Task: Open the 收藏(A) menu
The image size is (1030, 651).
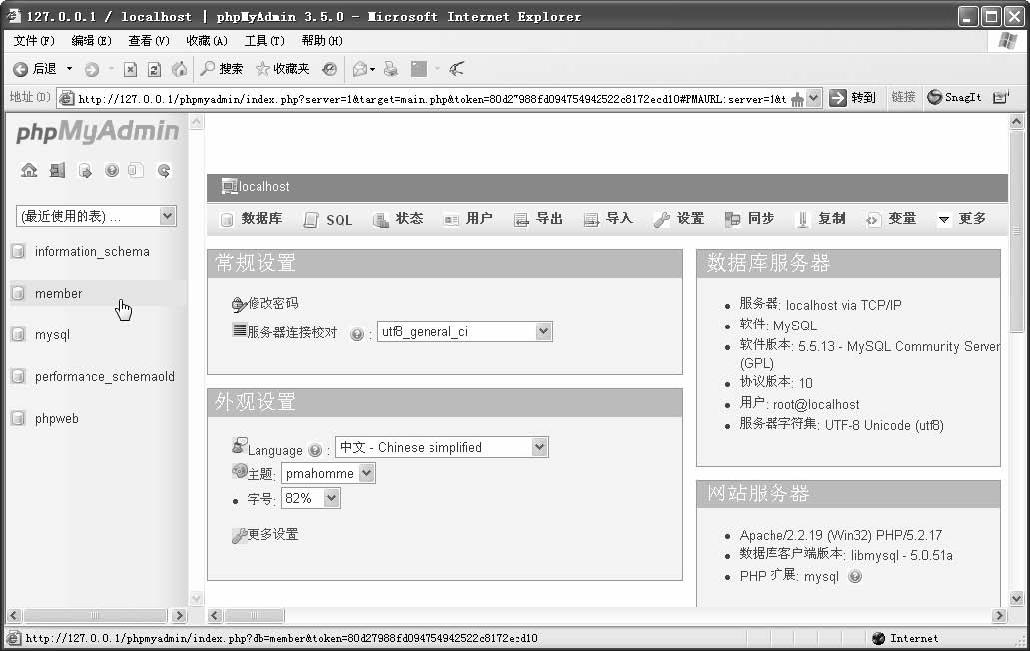Action: click(207, 41)
